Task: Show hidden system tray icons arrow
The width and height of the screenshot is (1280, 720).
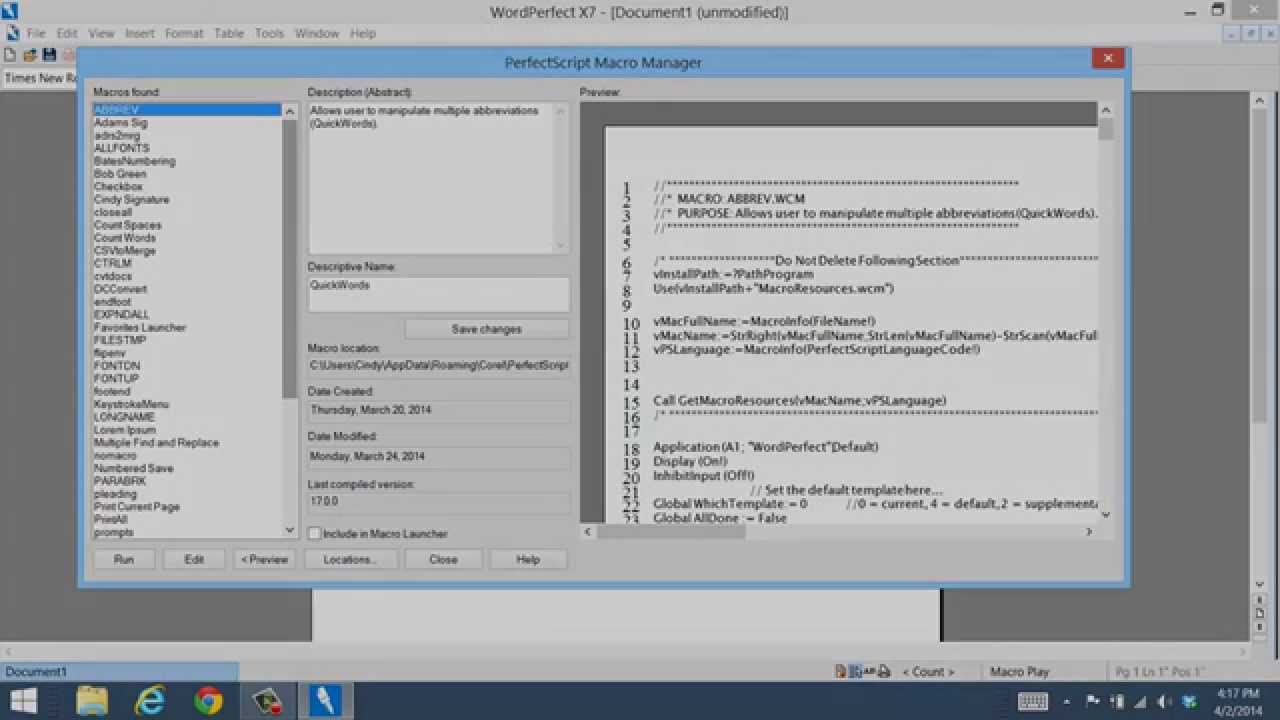Action: pyautogui.click(x=1069, y=701)
